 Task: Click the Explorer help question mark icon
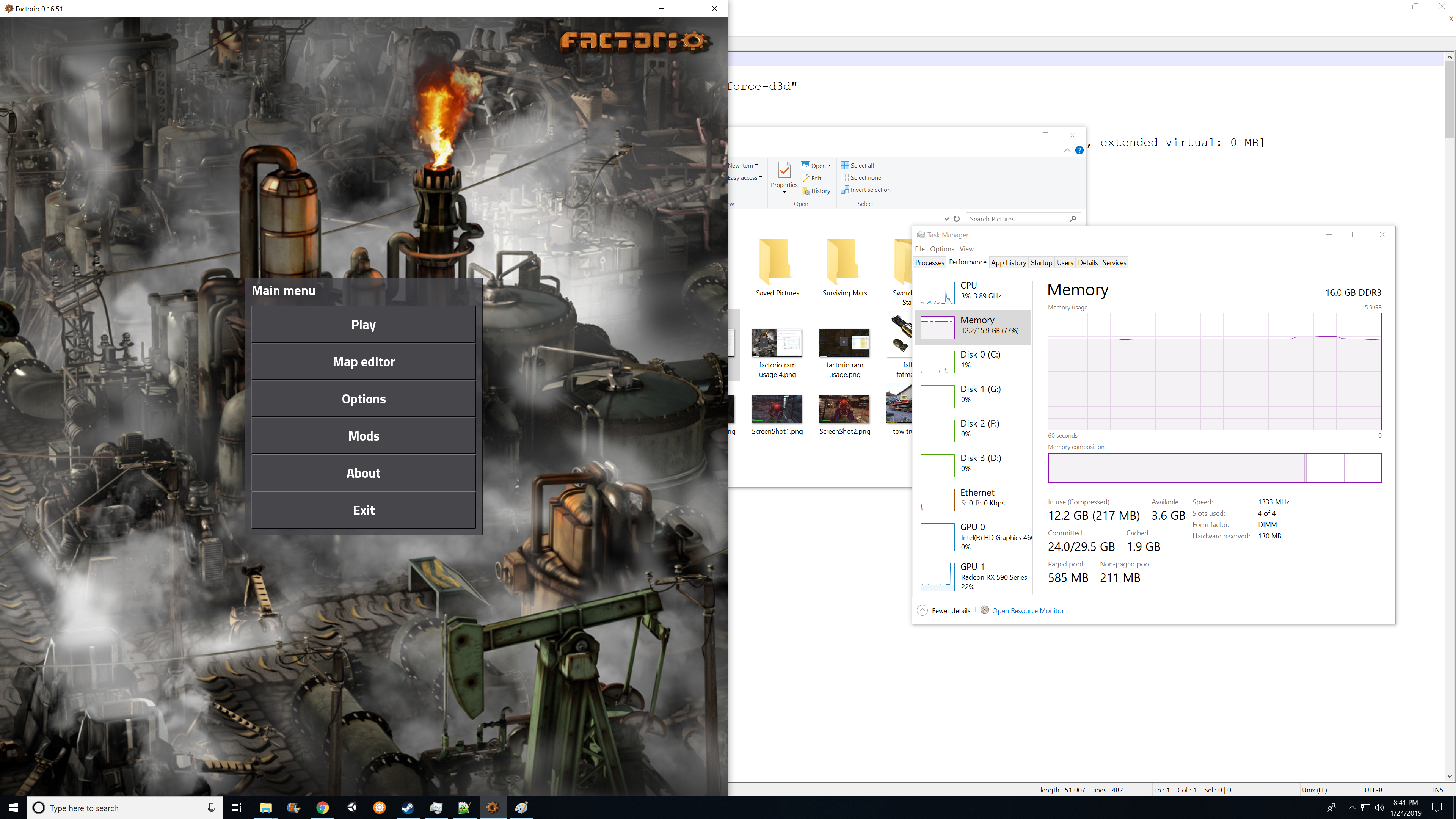pyautogui.click(x=1079, y=151)
